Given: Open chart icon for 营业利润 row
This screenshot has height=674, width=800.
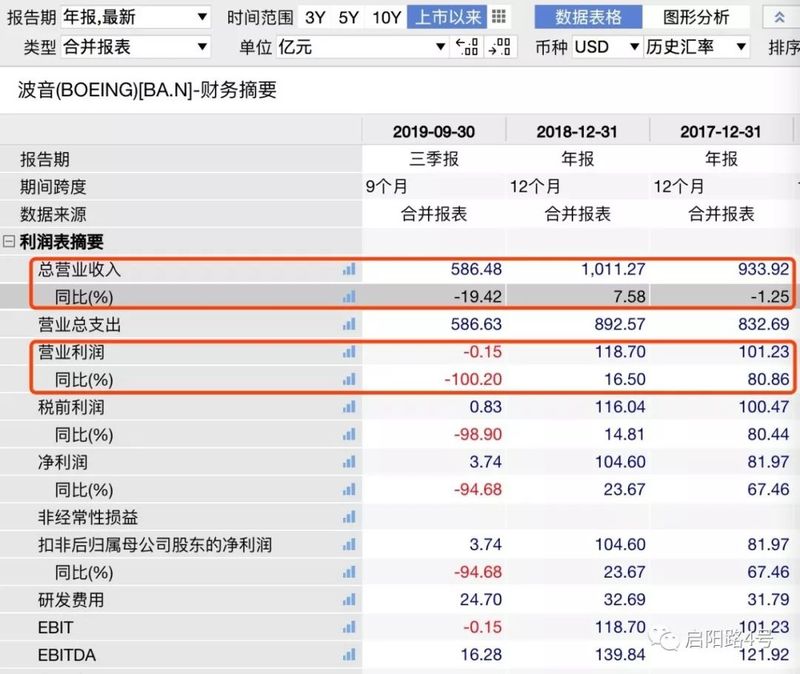Looking at the screenshot, I should 349,352.
